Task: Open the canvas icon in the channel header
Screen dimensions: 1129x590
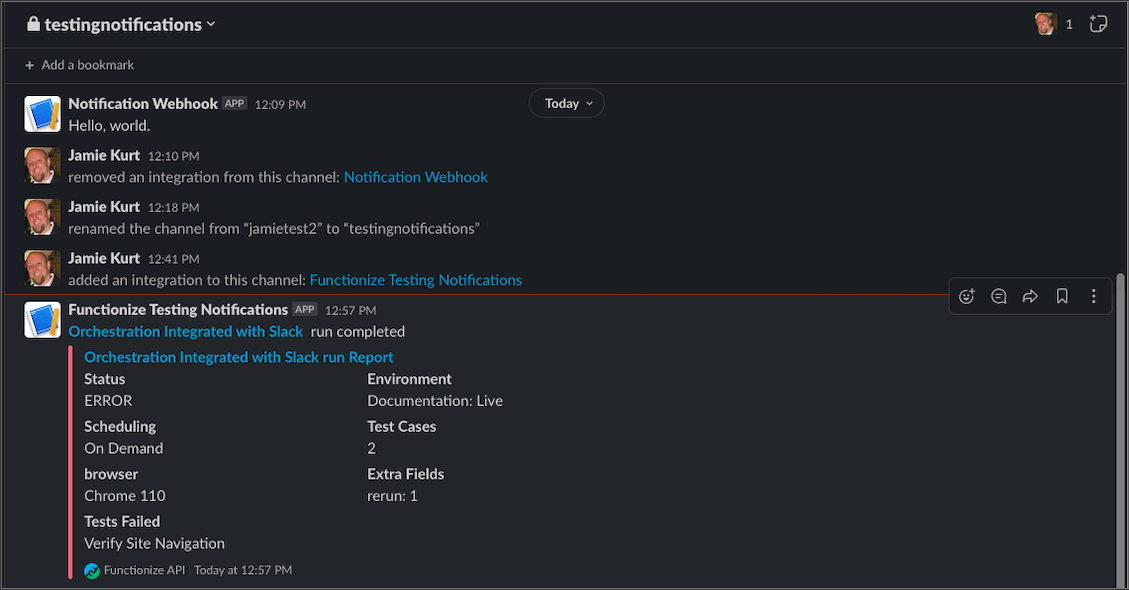Action: point(1098,24)
